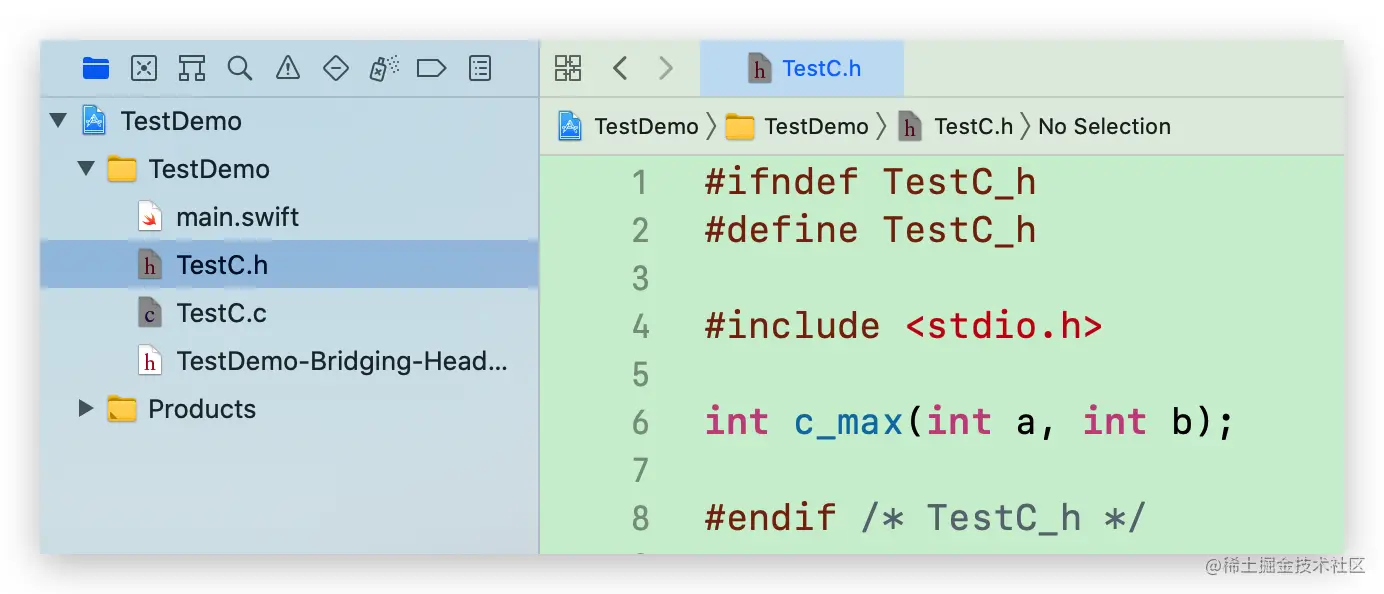Click the #include directive keyword
Image resolution: width=1384 pixels, height=594 pixels.
[x=792, y=327]
